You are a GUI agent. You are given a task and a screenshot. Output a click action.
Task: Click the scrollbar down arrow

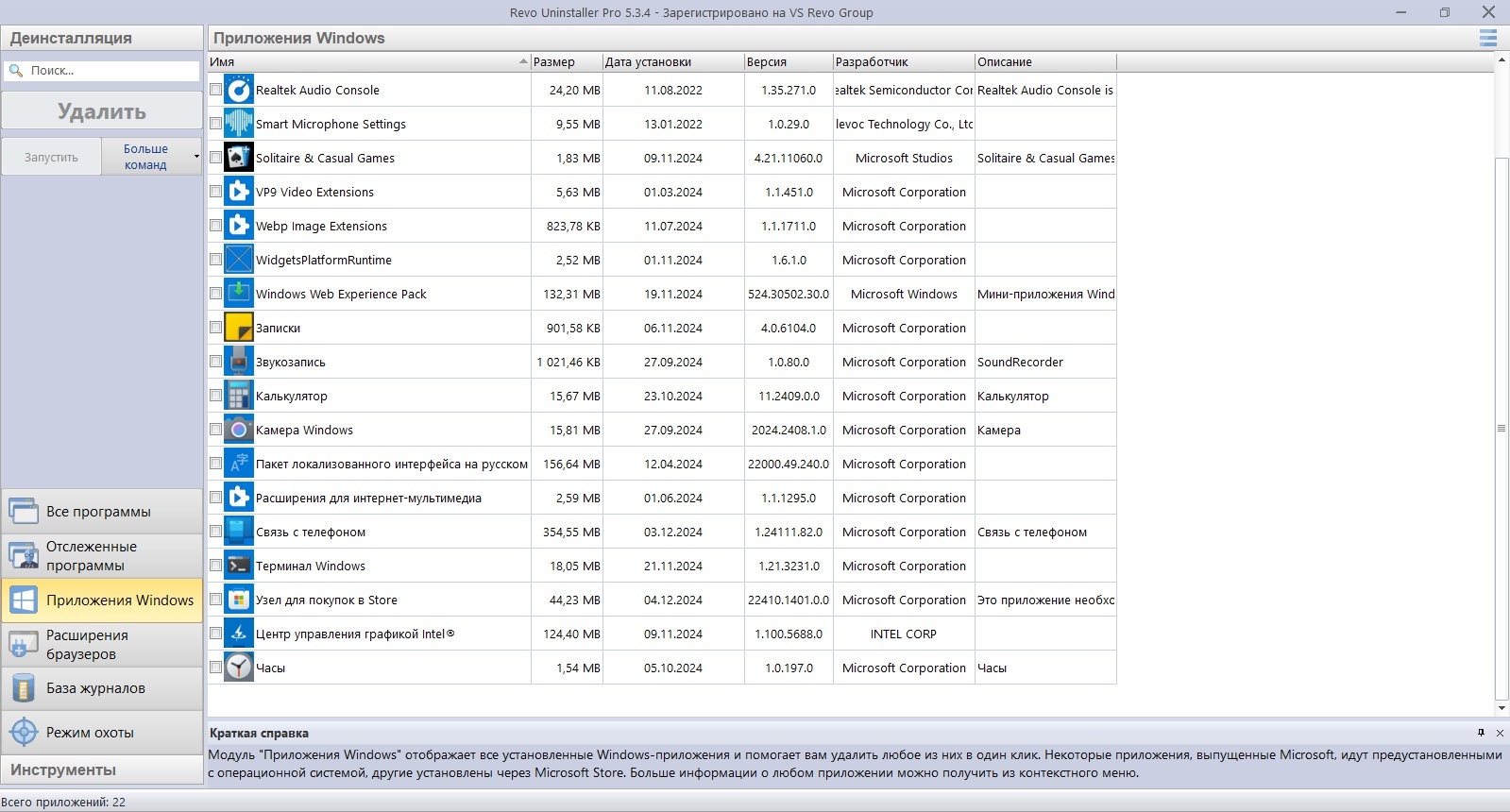tap(1502, 708)
